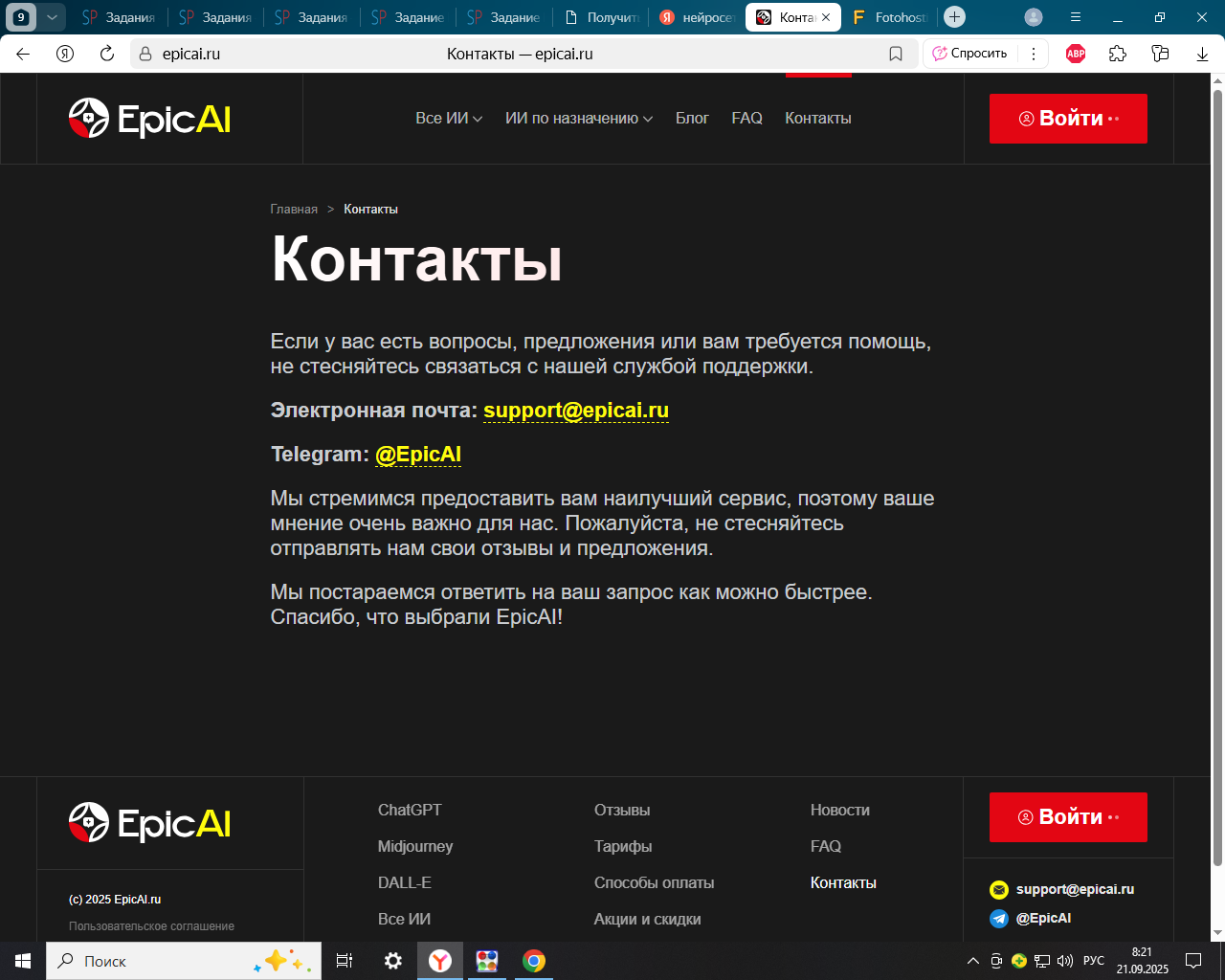Viewport: 1225px width, 980px height.
Task: Click the mail icon in the footer
Action: 999,890
